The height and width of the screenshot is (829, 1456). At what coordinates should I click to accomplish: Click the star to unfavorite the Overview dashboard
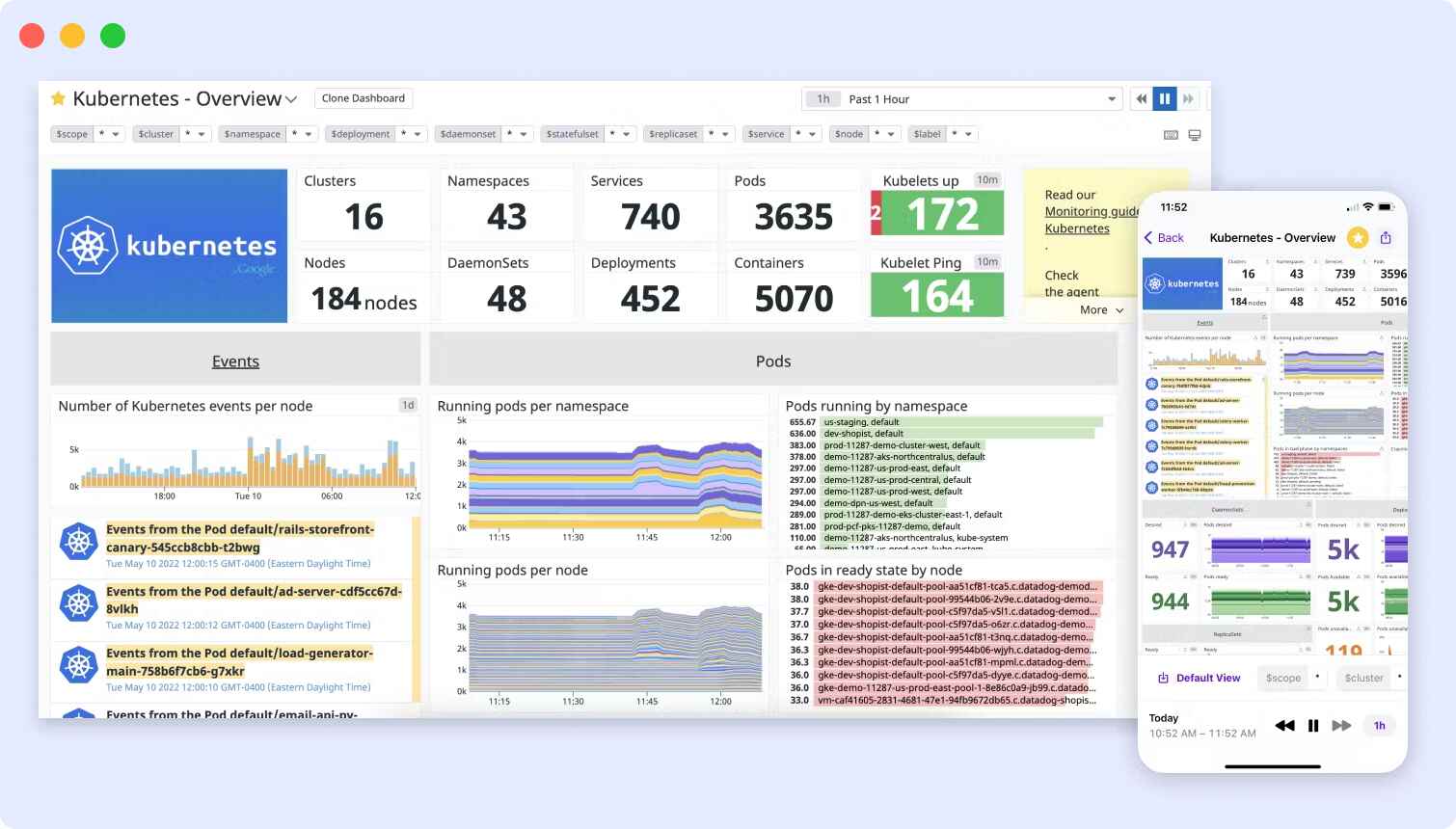(x=58, y=97)
